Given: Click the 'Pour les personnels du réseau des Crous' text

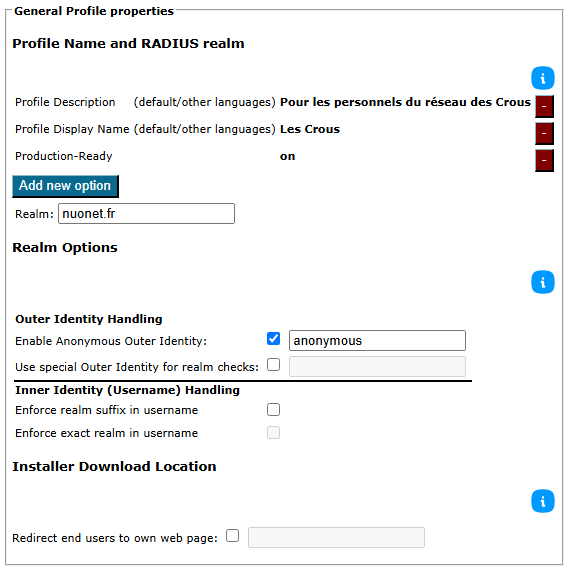Looking at the screenshot, I should click(x=405, y=102).
